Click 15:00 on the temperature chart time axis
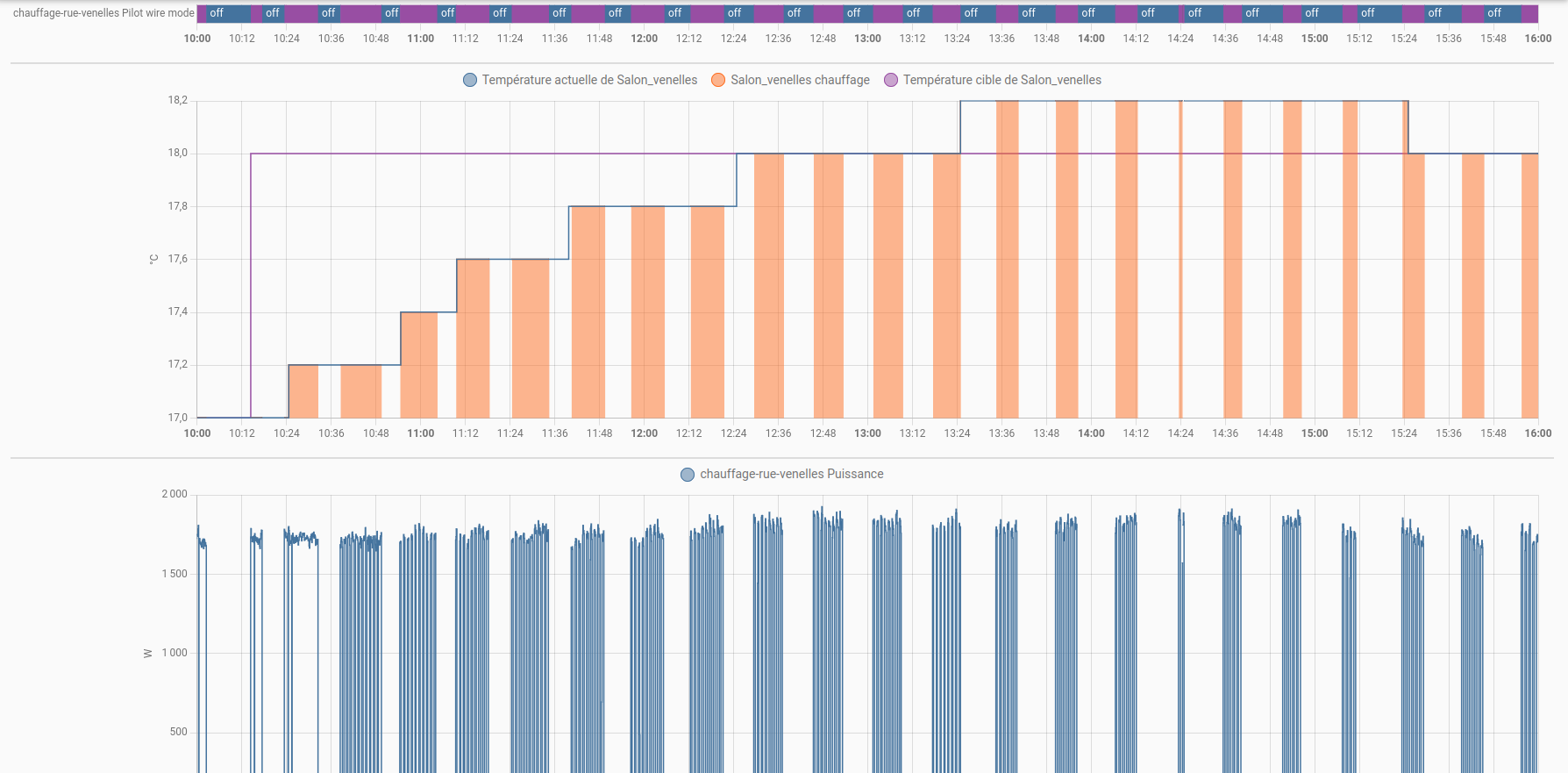This screenshot has width=1568, height=773. pos(1315,433)
